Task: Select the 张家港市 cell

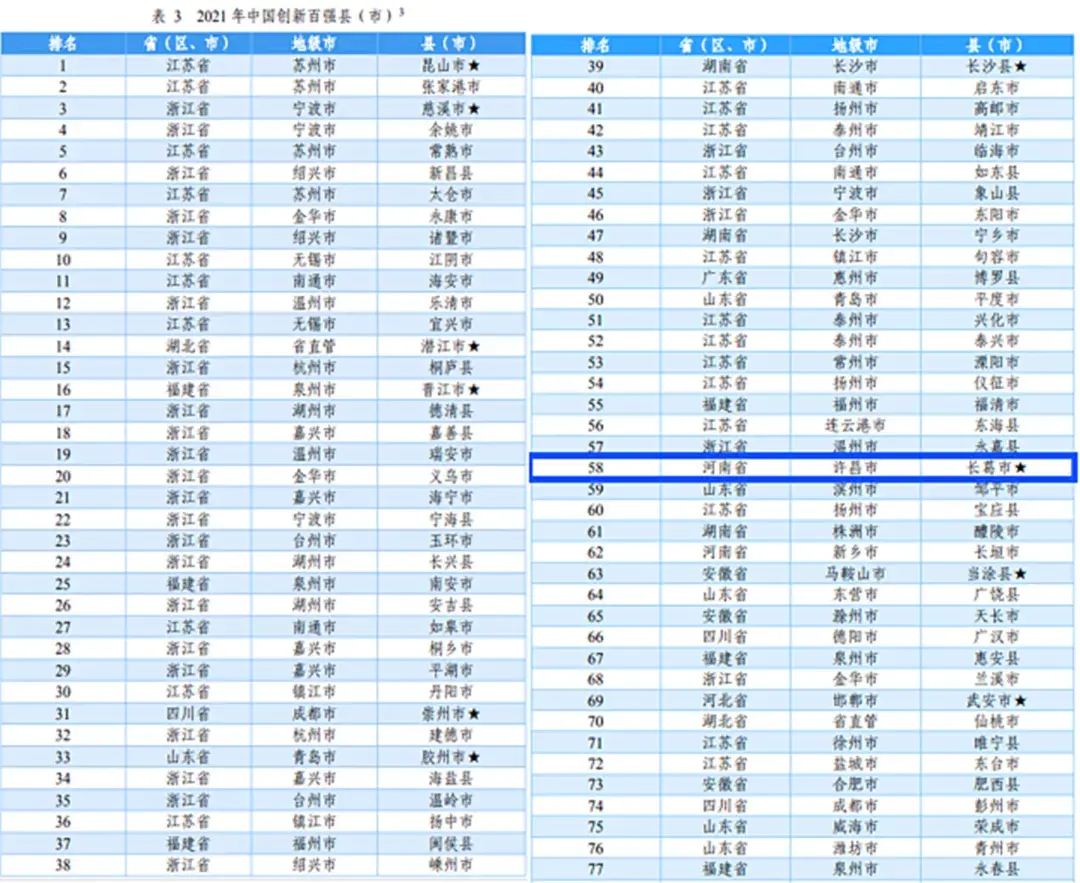Action: tap(450, 88)
